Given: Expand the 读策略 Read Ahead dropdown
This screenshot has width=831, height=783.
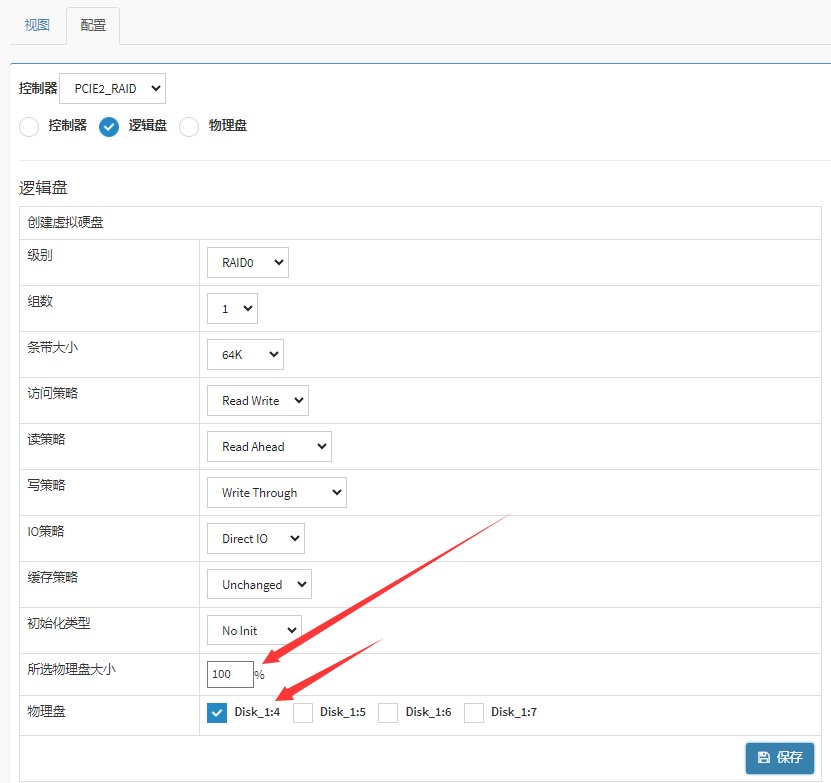Looking at the screenshot, I should 269,447.
